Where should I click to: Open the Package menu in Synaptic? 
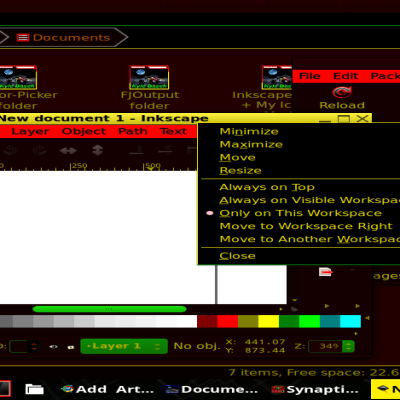tap(385, 76)
